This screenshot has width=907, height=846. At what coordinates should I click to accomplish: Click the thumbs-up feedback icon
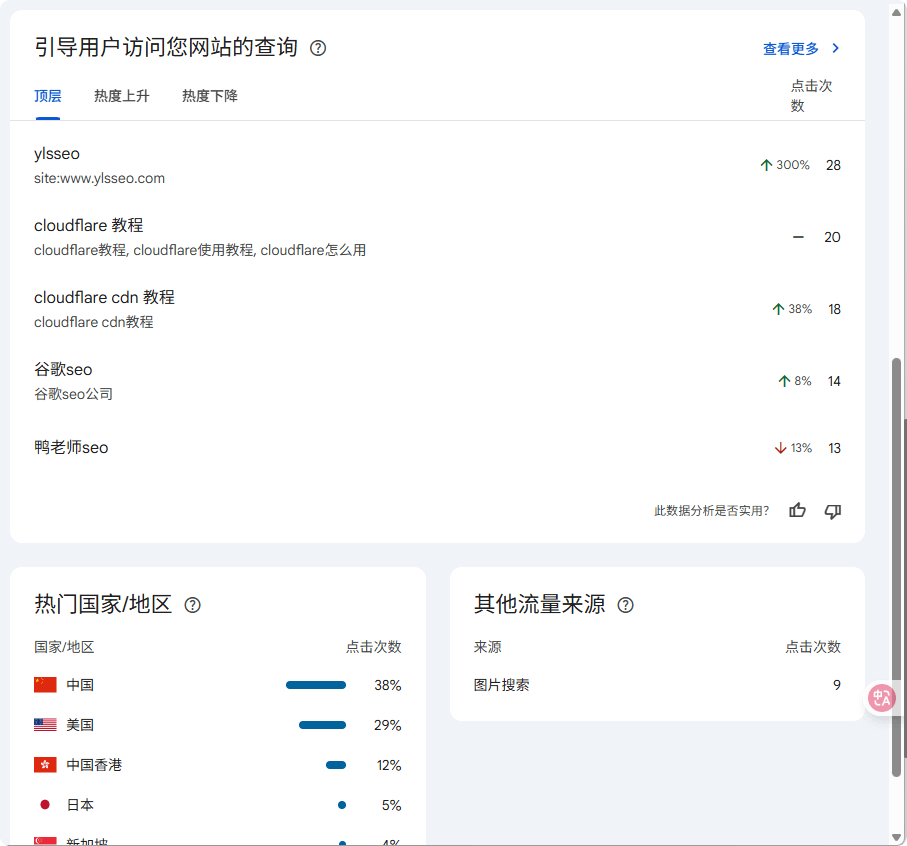[x=797, y=511]
